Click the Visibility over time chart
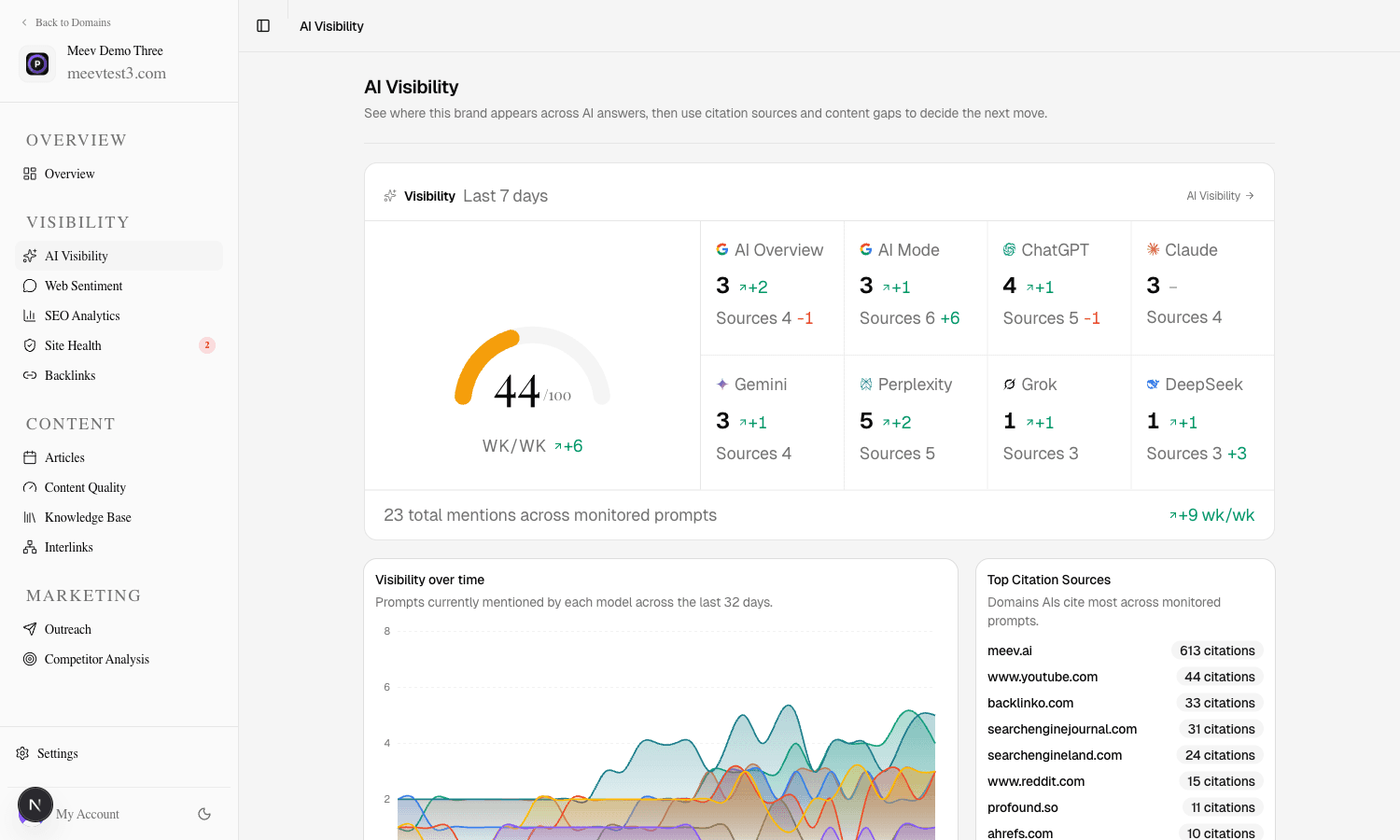This screenshot has height=840, width=1400. click(660, 733)
